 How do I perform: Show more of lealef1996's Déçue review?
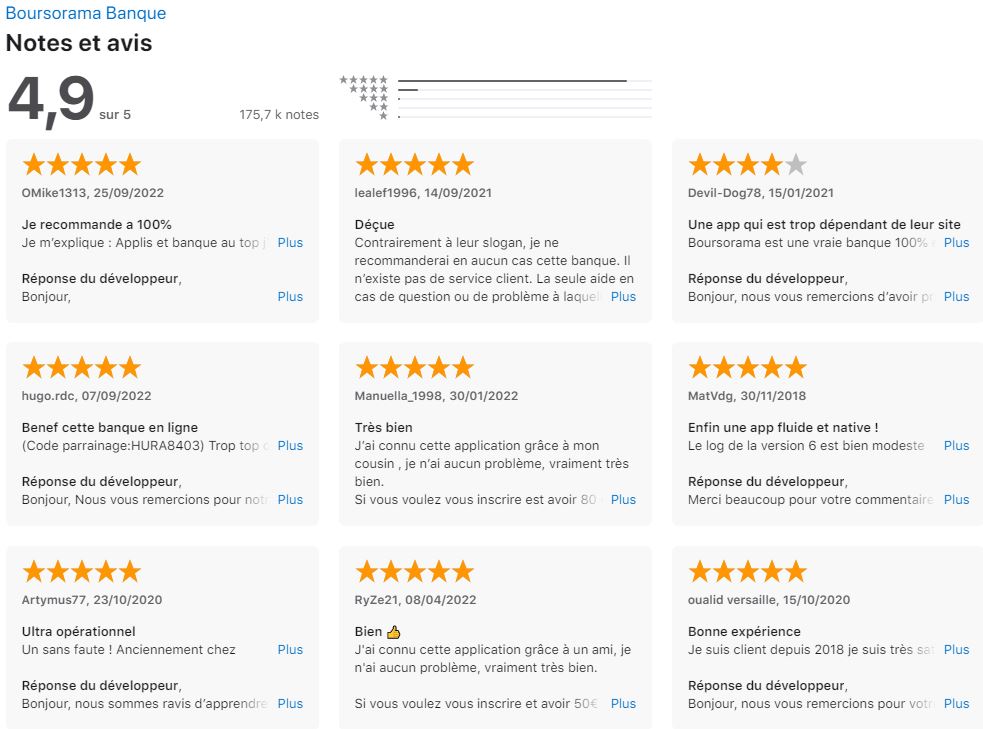pos(623,297)
